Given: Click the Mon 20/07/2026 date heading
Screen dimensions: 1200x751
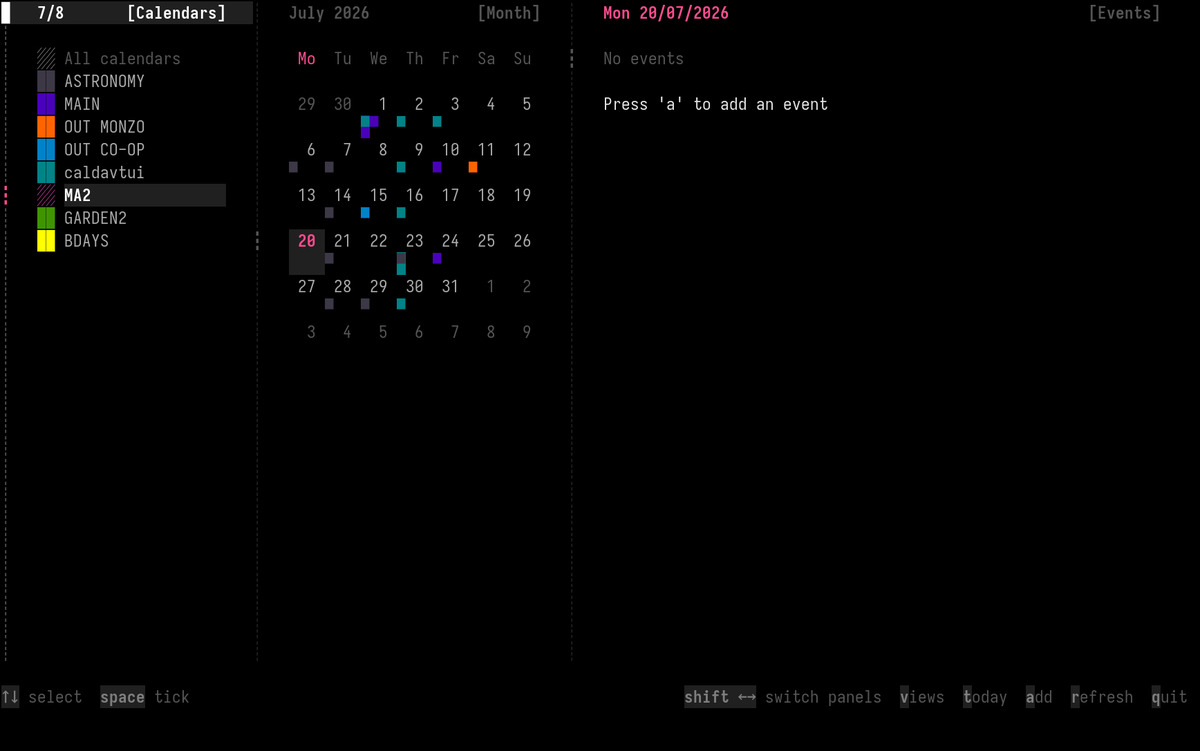Looking at the screenshot, I should point(666,13).
